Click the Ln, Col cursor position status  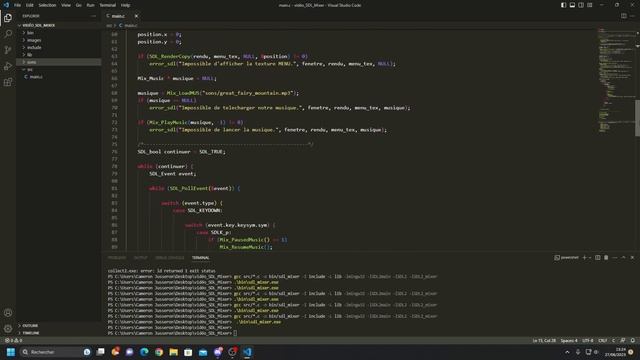point(544,340)
